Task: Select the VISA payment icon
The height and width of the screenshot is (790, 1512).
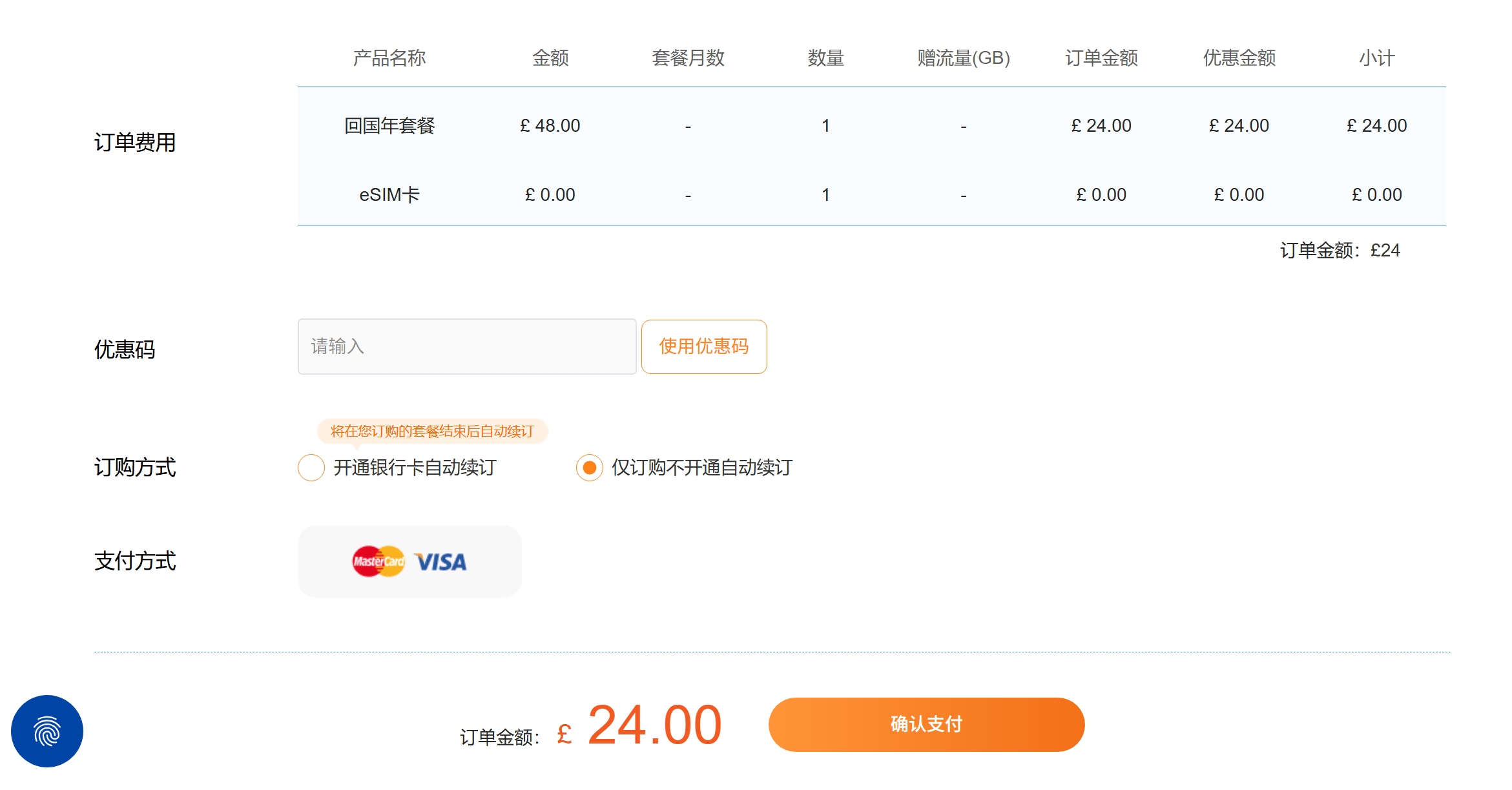Action: 442,561
